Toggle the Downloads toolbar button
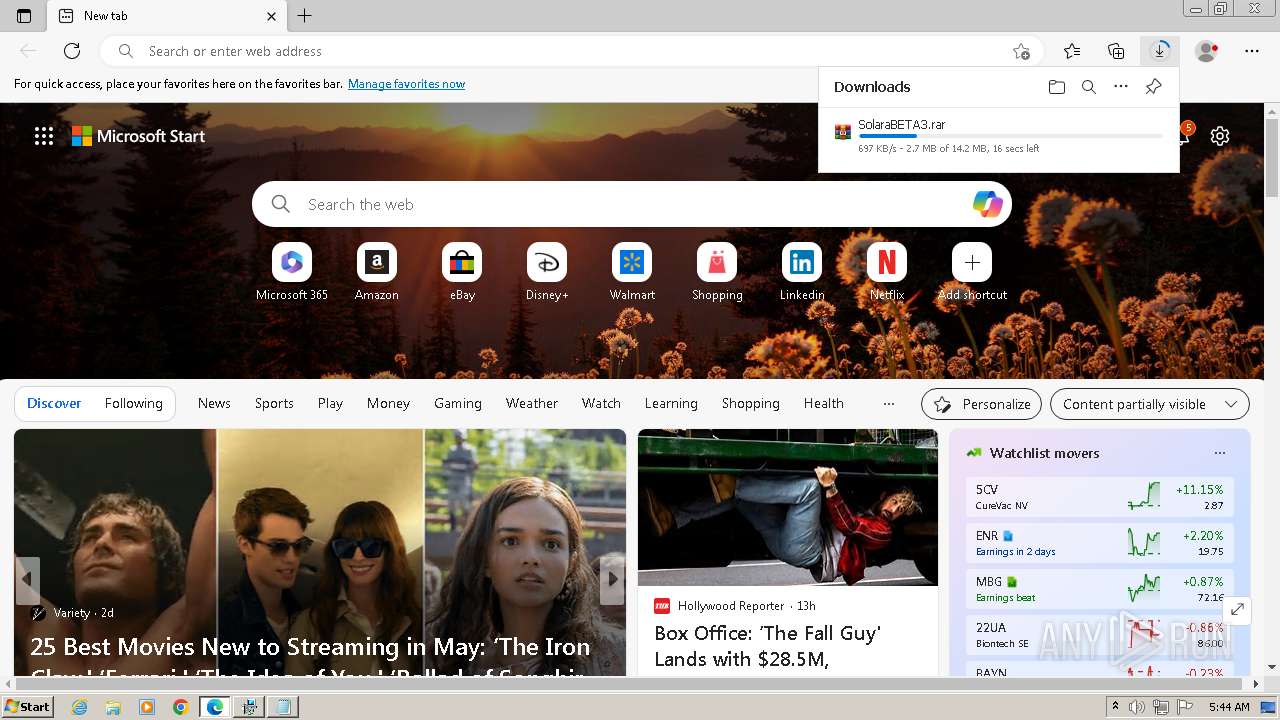 pyautogui.click(x=1160, y=51)
